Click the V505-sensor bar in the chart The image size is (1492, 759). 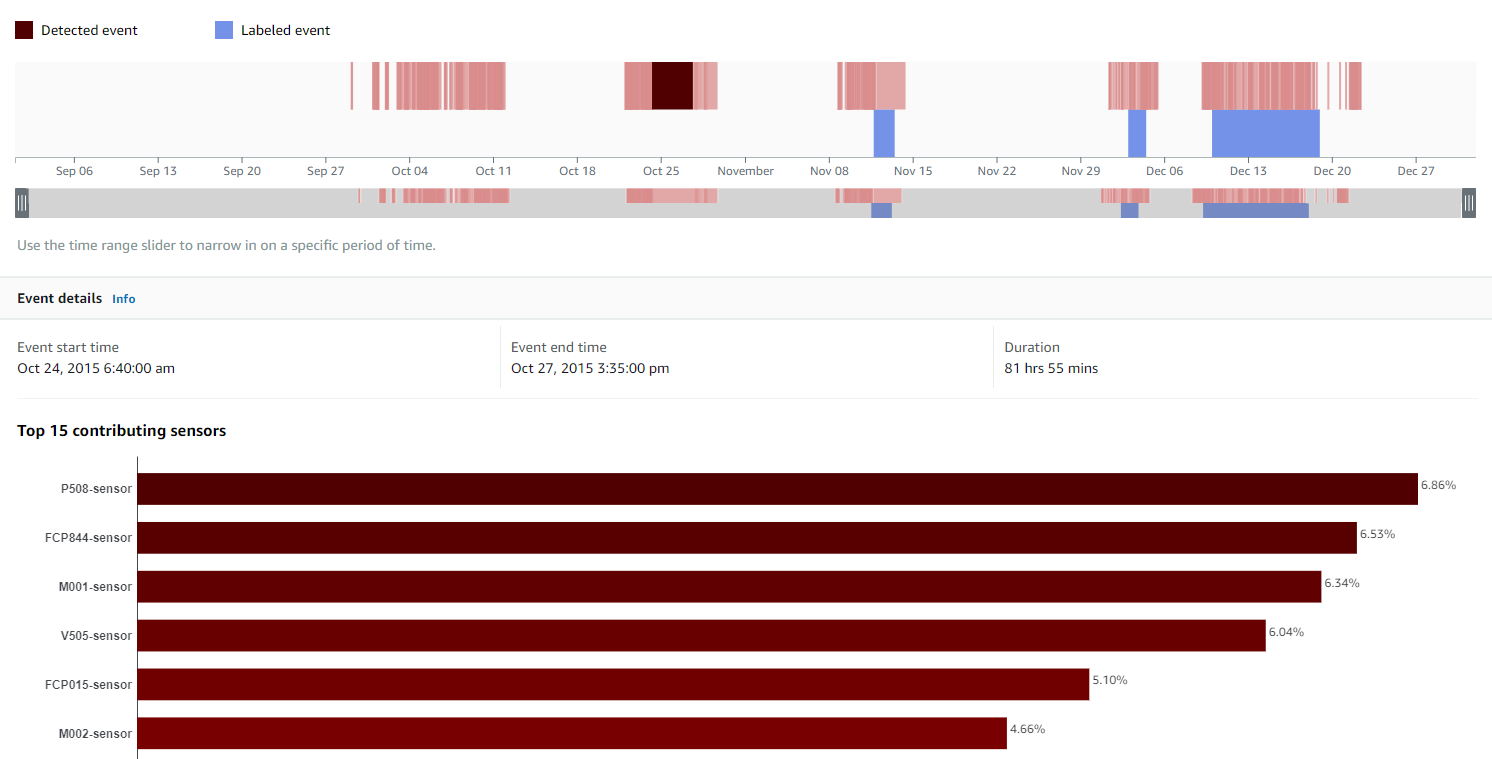point(702,636)
